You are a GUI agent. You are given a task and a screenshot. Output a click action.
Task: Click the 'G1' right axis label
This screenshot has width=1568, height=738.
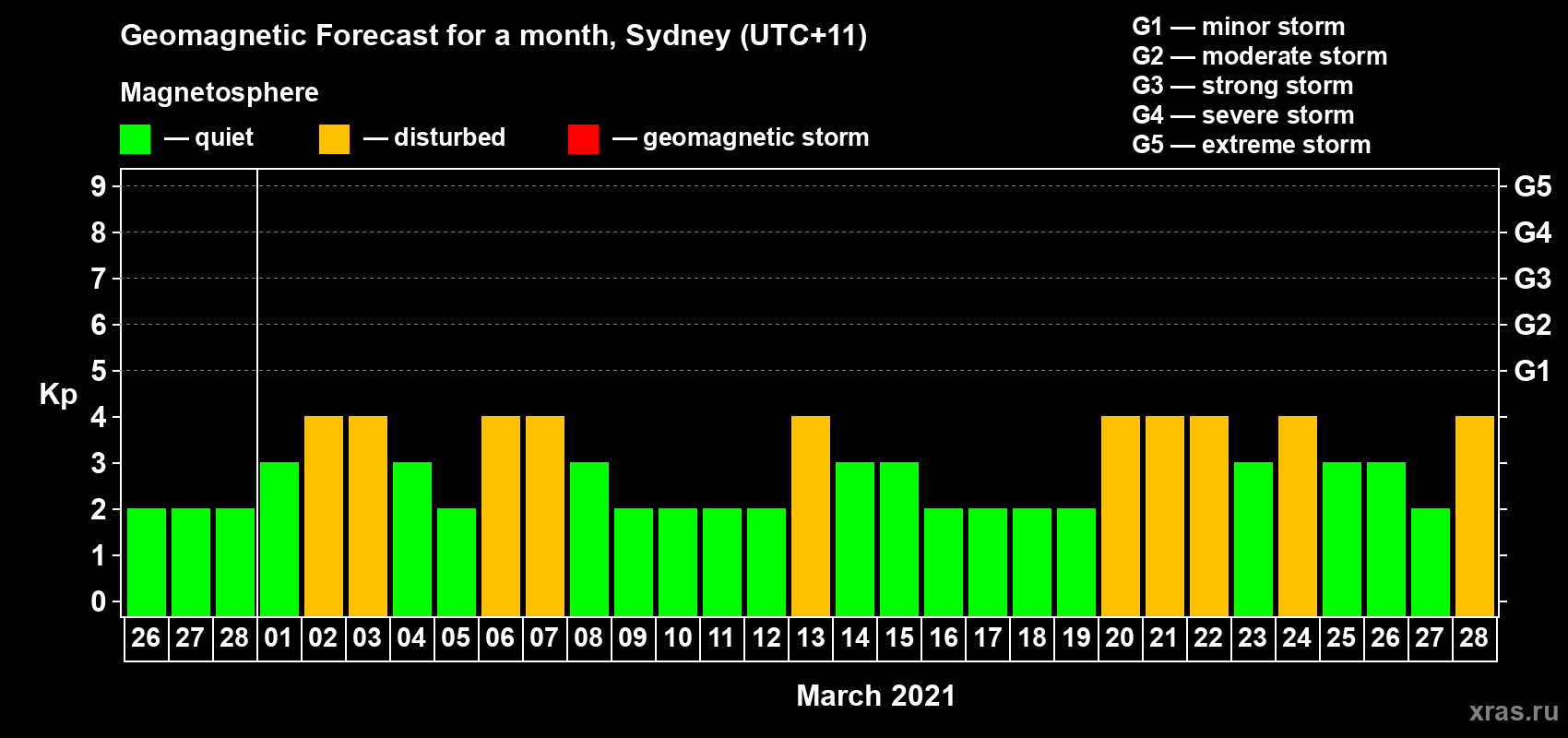1533,371
